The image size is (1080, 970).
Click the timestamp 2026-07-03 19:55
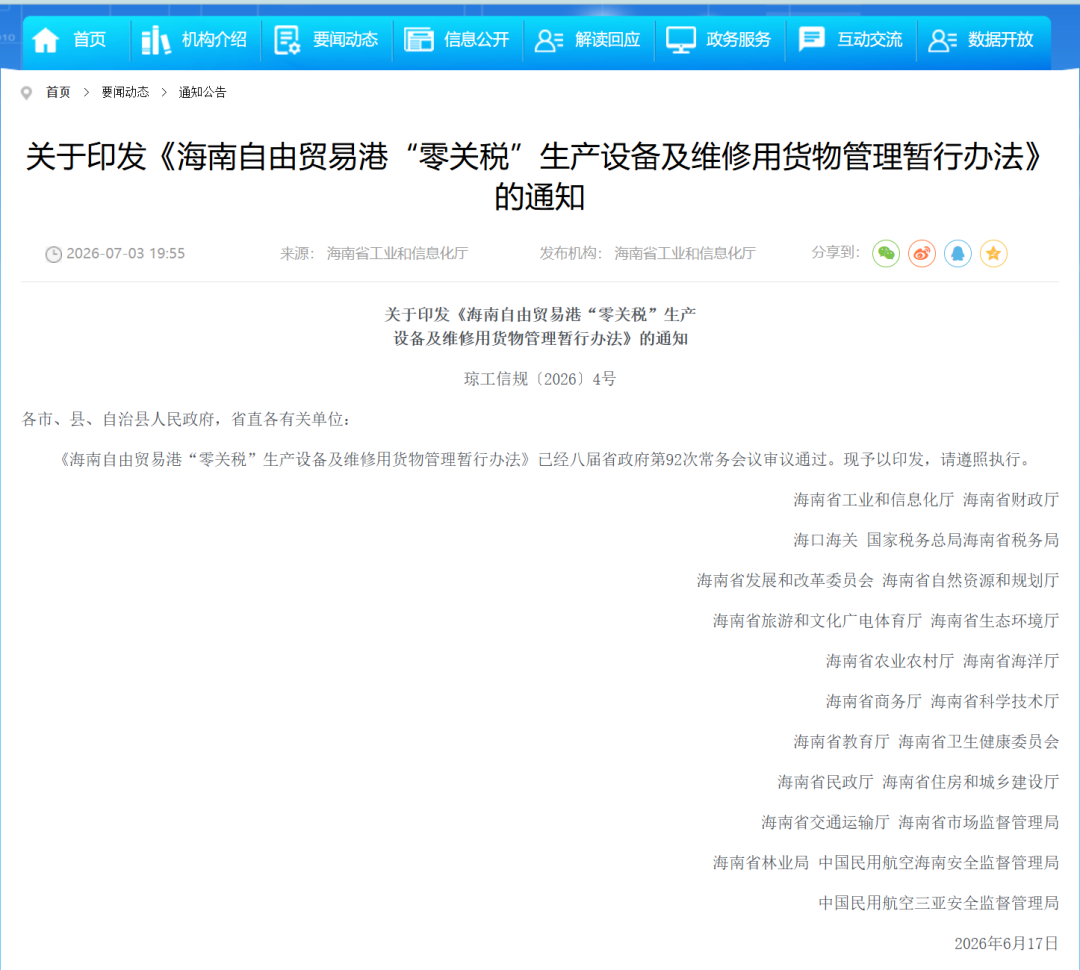125,254
